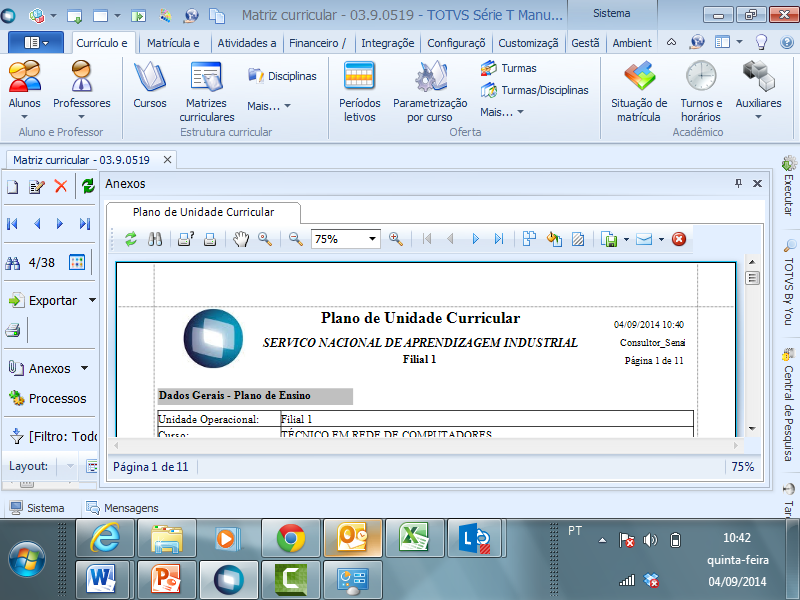This screenshot has height=600, width=800.
Task: Go to the last record
Action: click(85, 223)
